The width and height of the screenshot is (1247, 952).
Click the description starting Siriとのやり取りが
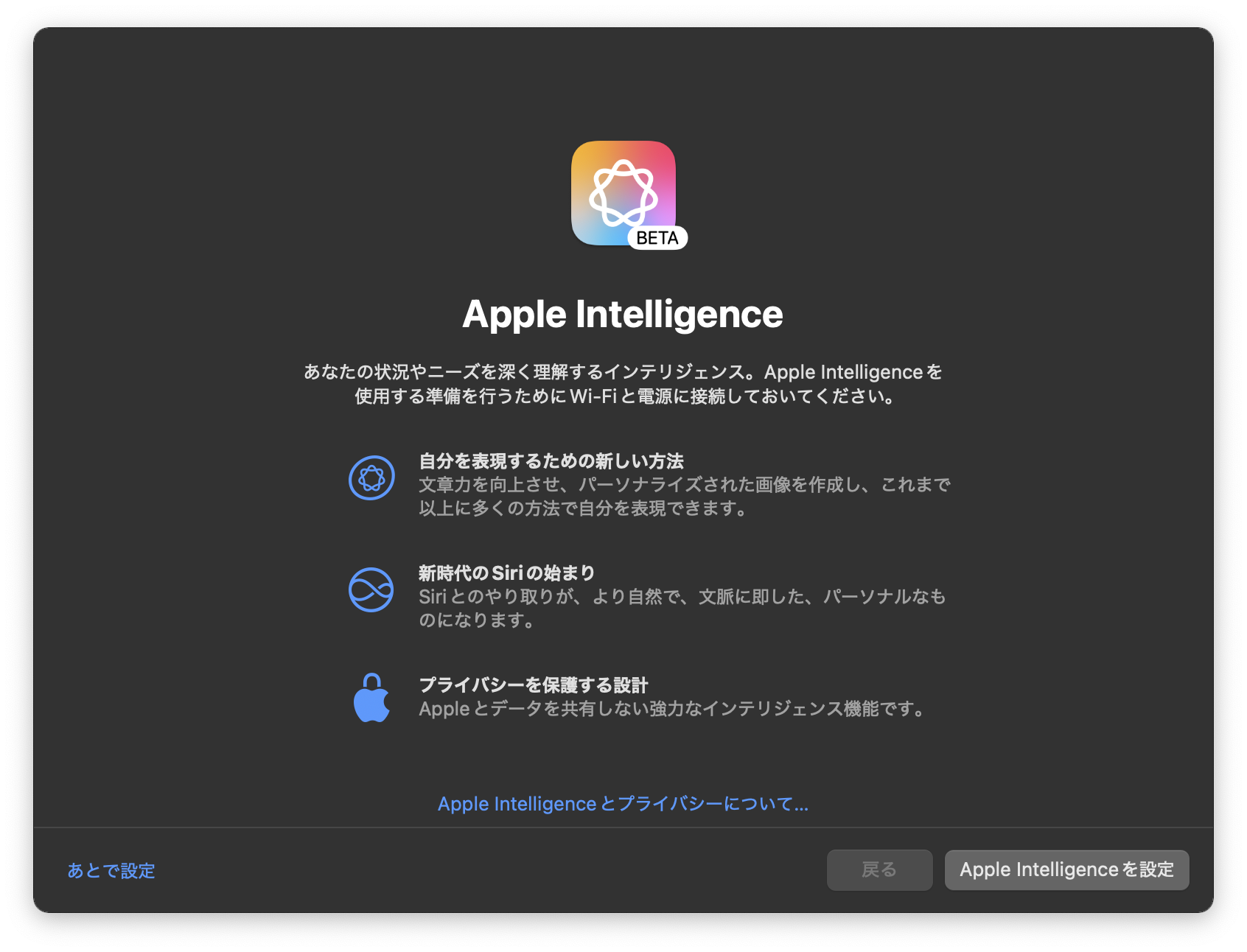pyautogui.click(x=682, y=597)
